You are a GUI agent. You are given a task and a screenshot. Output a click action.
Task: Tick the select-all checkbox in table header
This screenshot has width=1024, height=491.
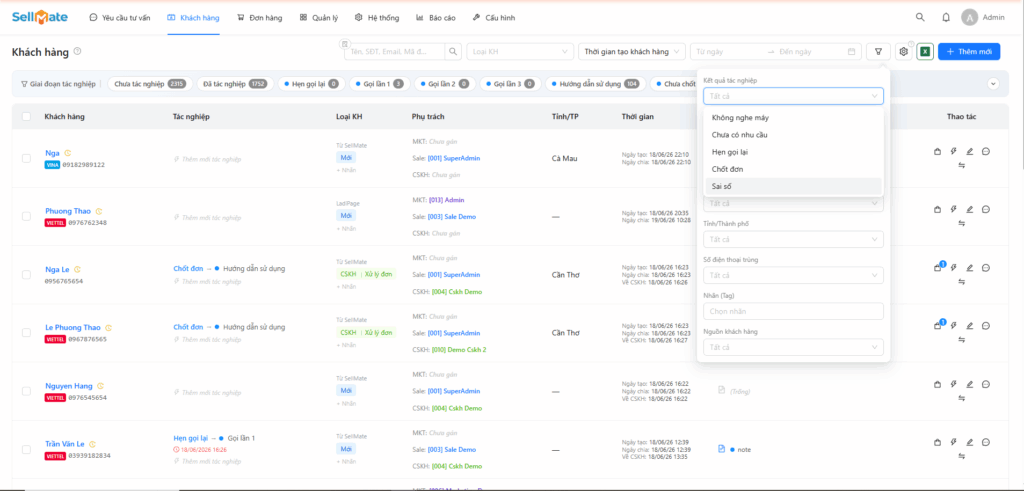point(26,116)
